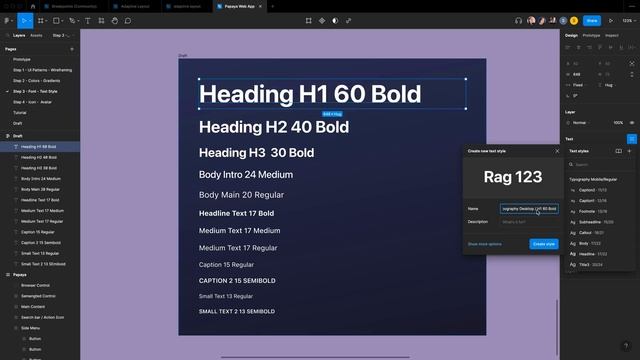Click the Use as mask icon
The height and width of the screenshot is (360, 640).
point(335,21)
